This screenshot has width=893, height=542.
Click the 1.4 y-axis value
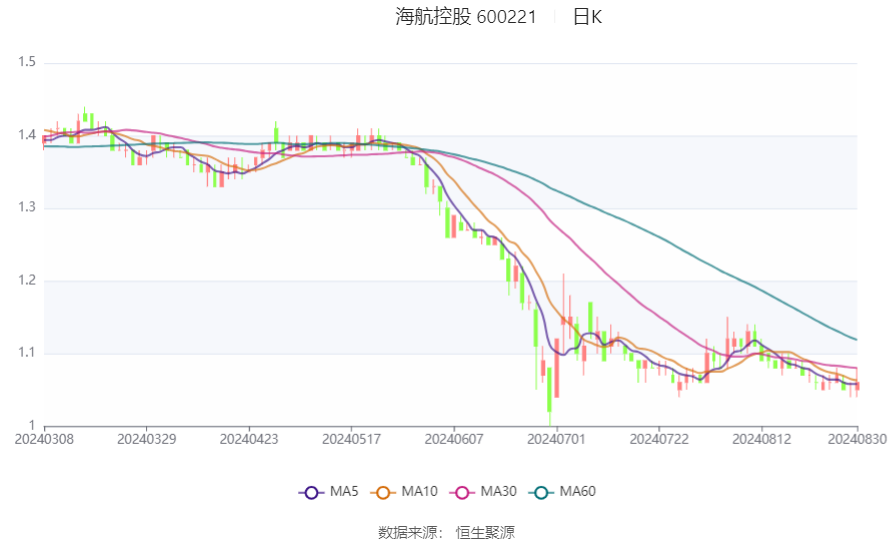point(26,135)
